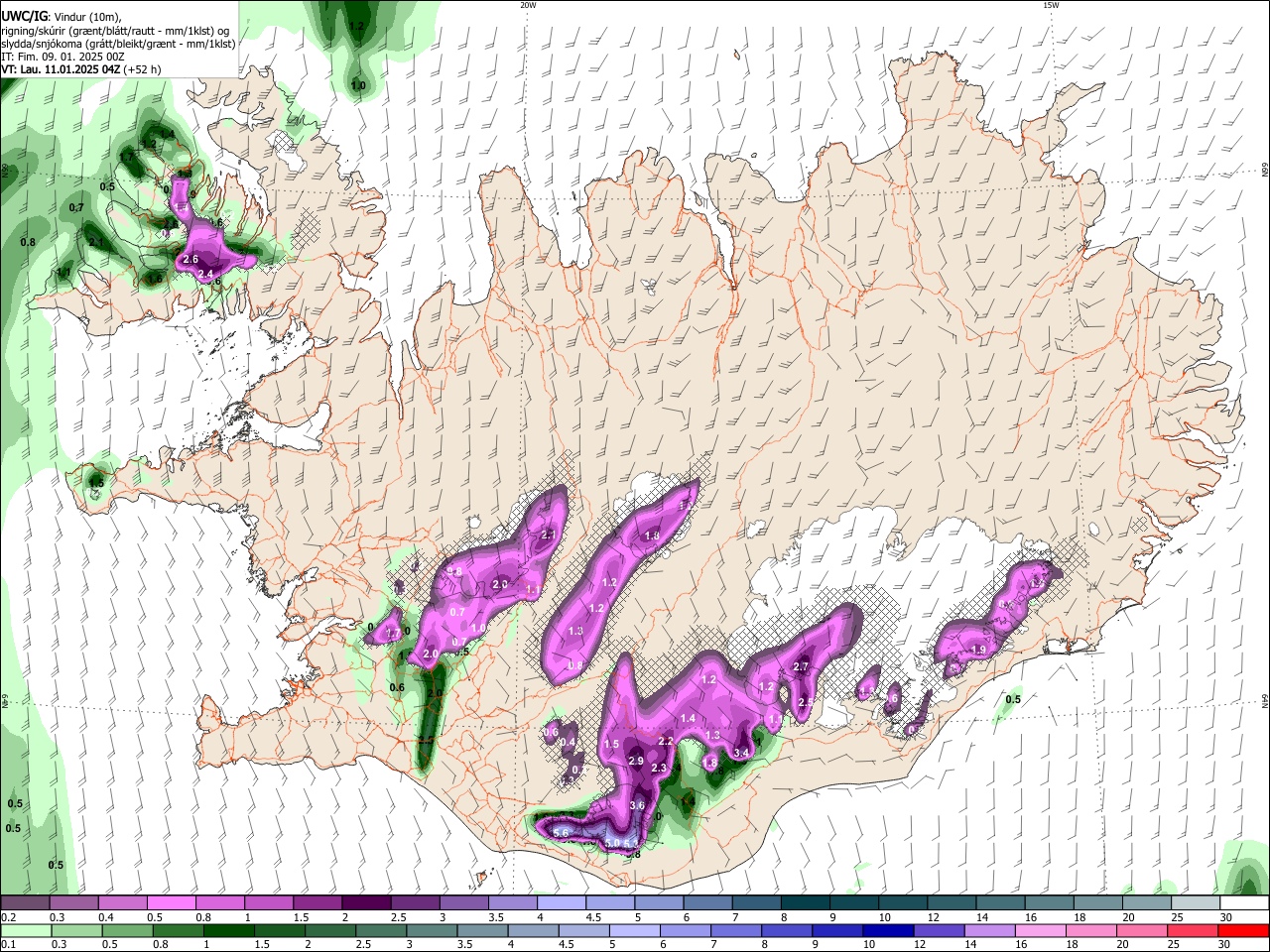Select the '2.3' value on the map
1270x952 pixels.
659,768
